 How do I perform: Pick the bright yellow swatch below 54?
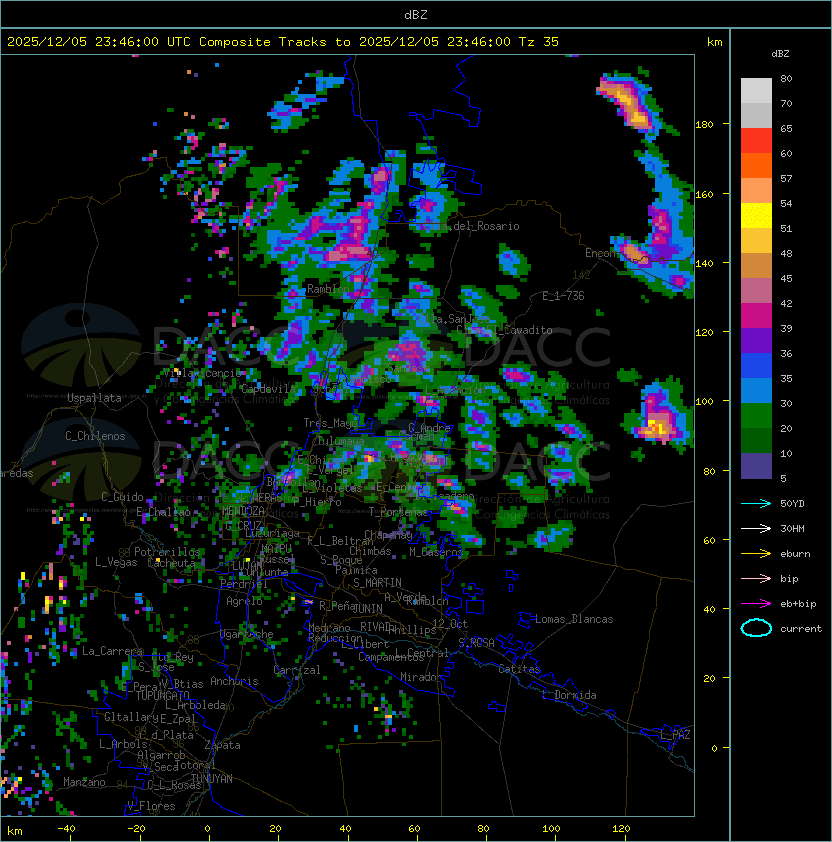click(x=756, y=216)
